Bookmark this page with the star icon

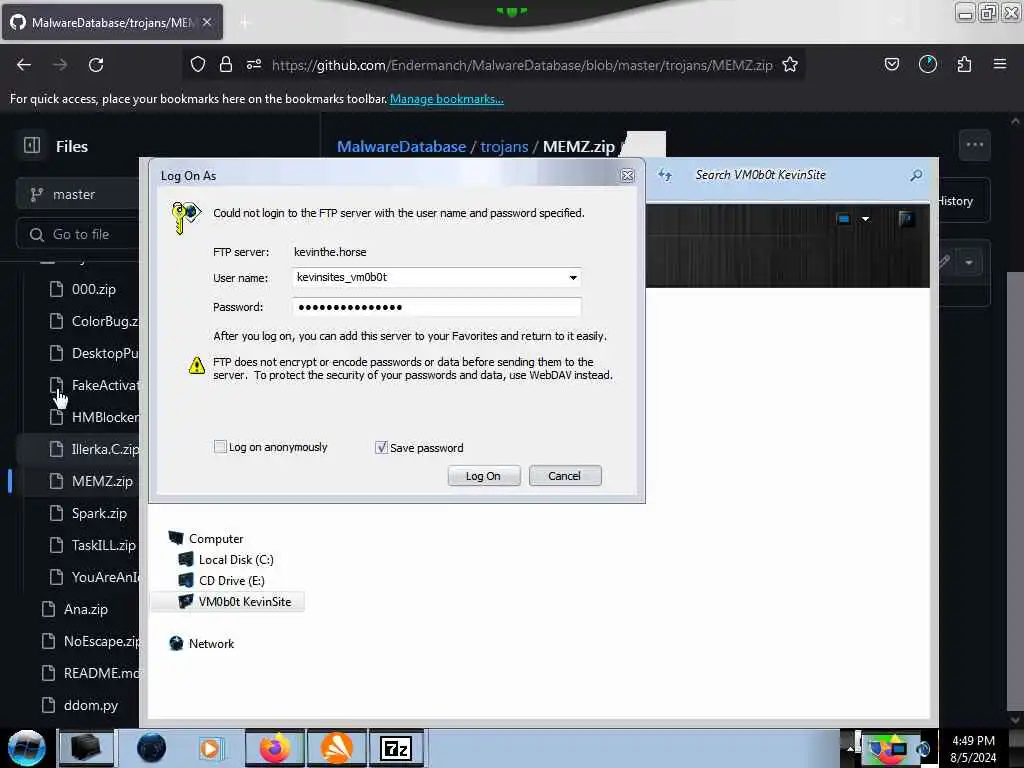790,64
